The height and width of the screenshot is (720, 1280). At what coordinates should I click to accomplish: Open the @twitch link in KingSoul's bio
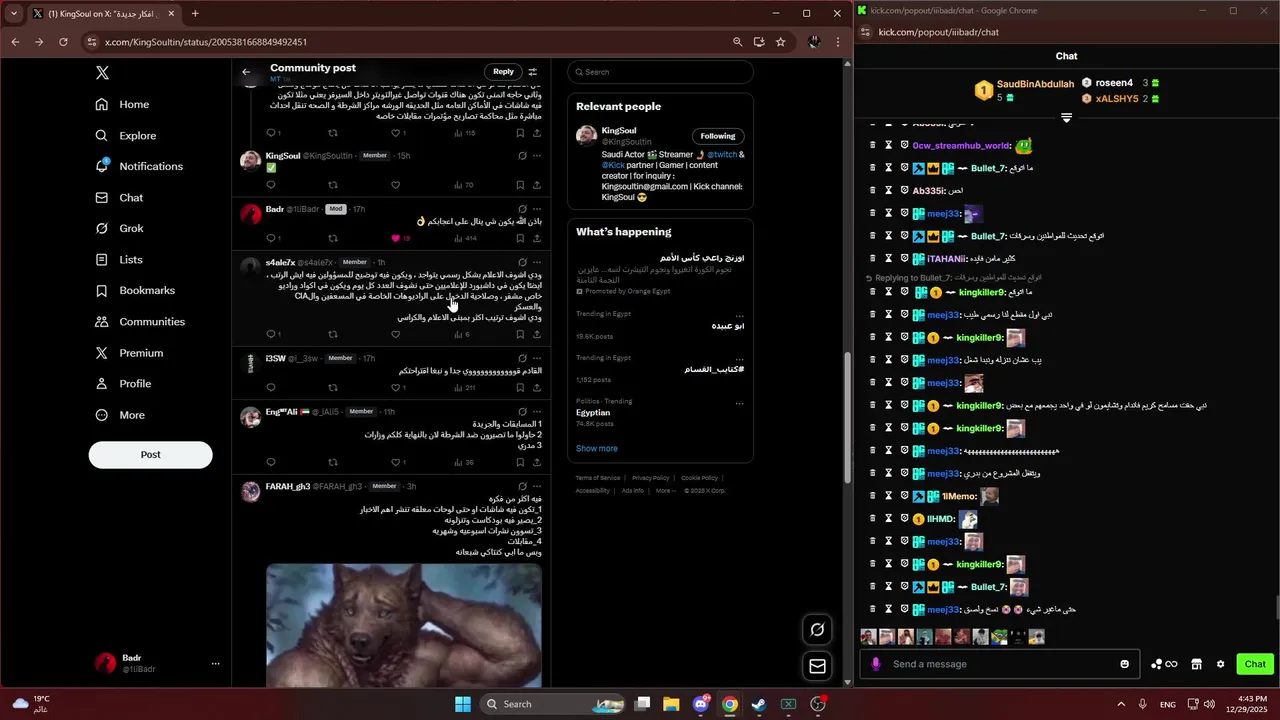[x=722, y=155]
